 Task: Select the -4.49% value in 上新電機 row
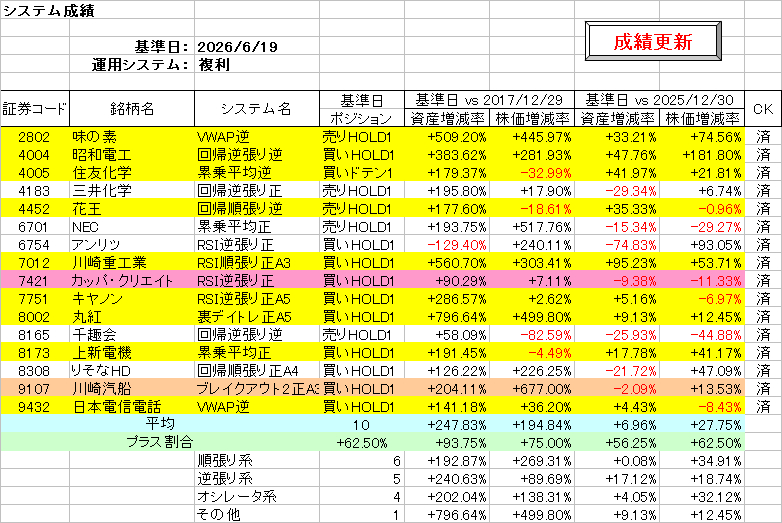(x=532, y=352)
